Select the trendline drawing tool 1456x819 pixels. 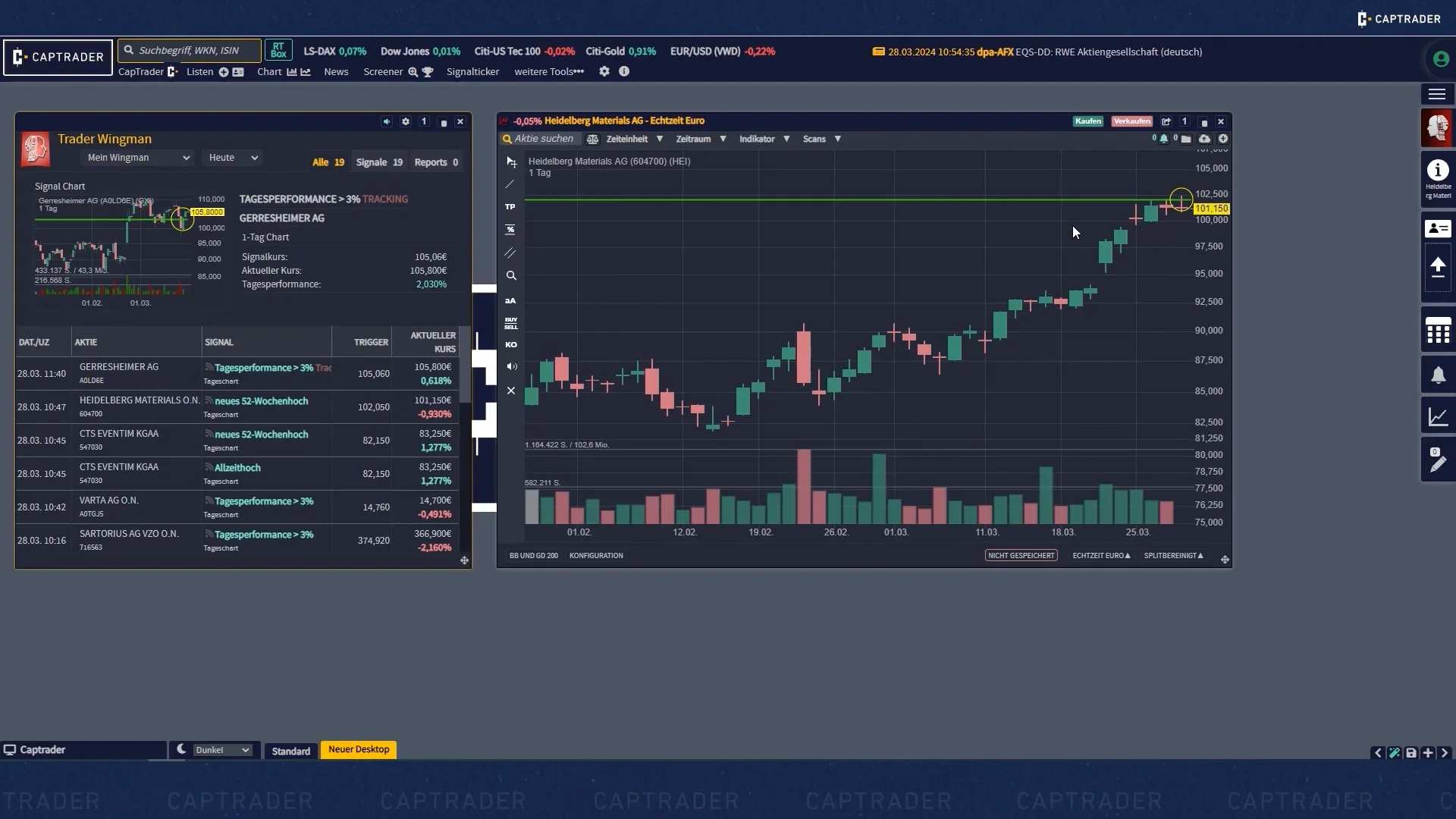[x=510, y=184]
